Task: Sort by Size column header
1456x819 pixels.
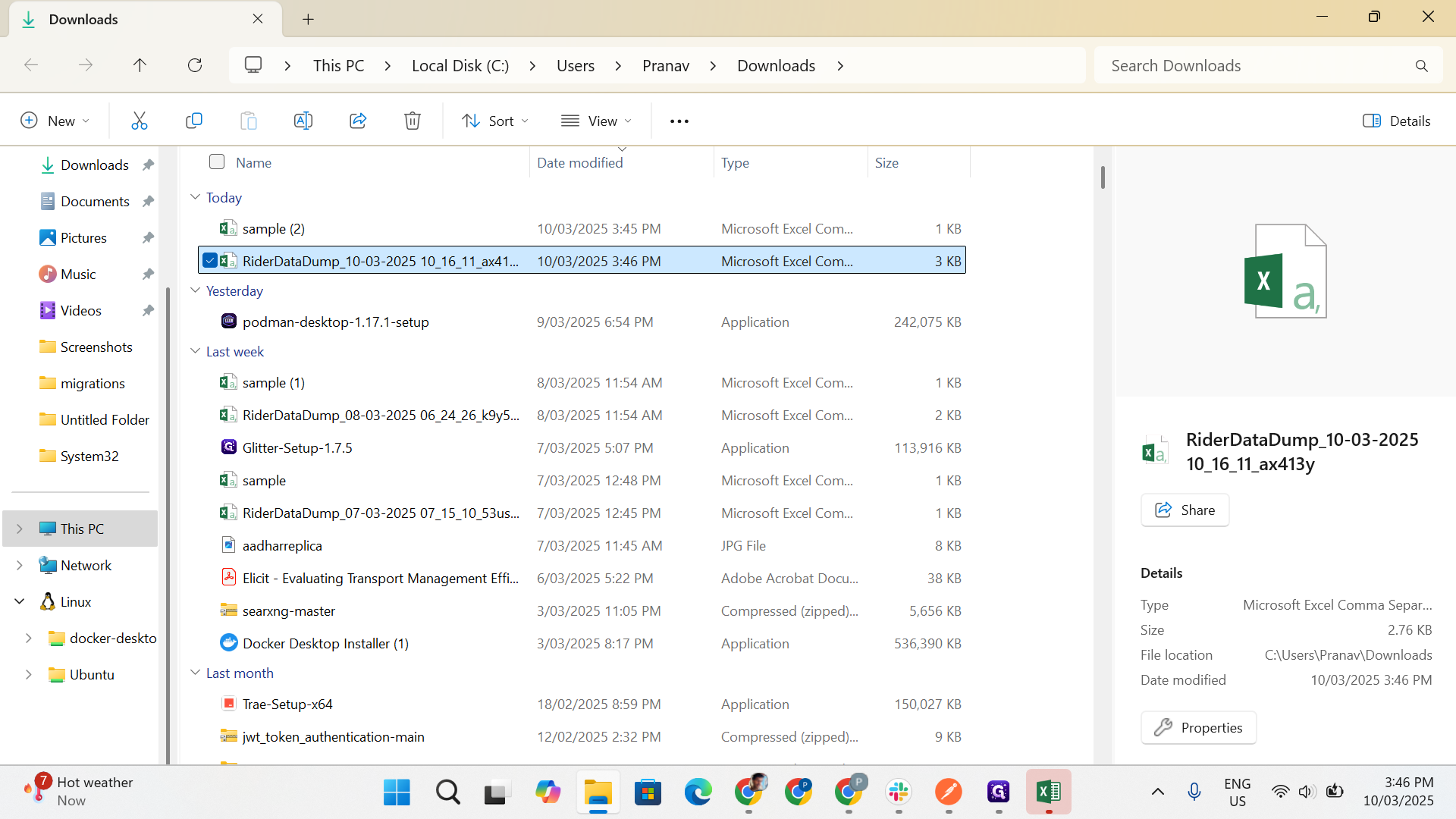Action: click(x=886, y=162)
